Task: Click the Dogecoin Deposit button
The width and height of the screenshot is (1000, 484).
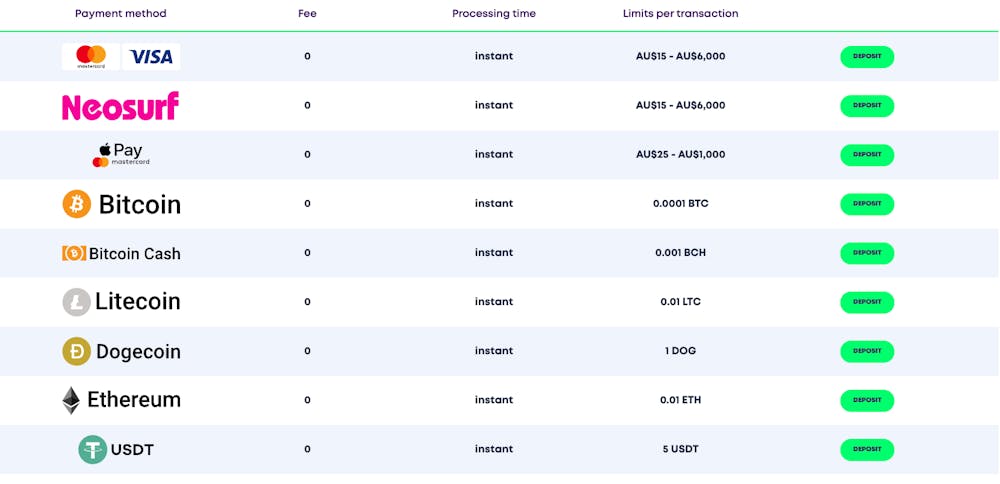Action: 867,351
